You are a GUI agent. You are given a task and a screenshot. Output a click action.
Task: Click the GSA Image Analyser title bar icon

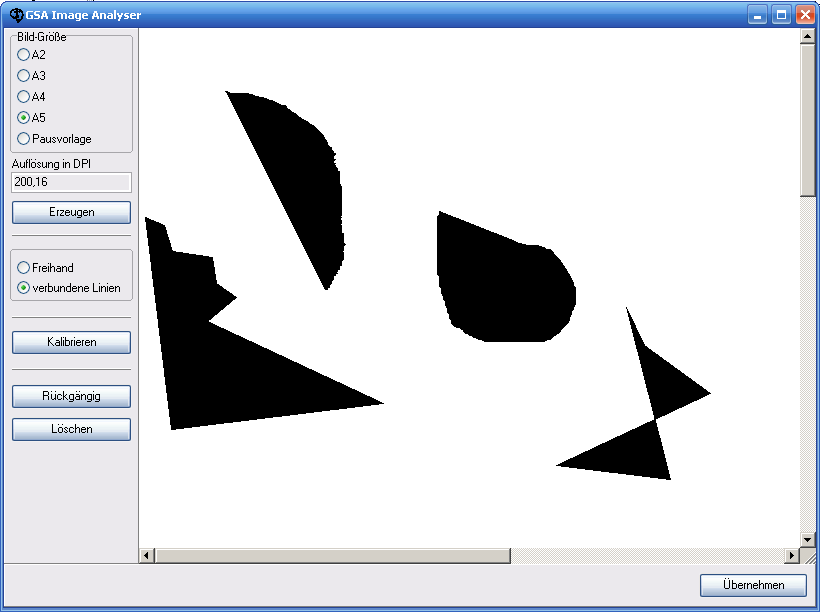tap(15, 15)
